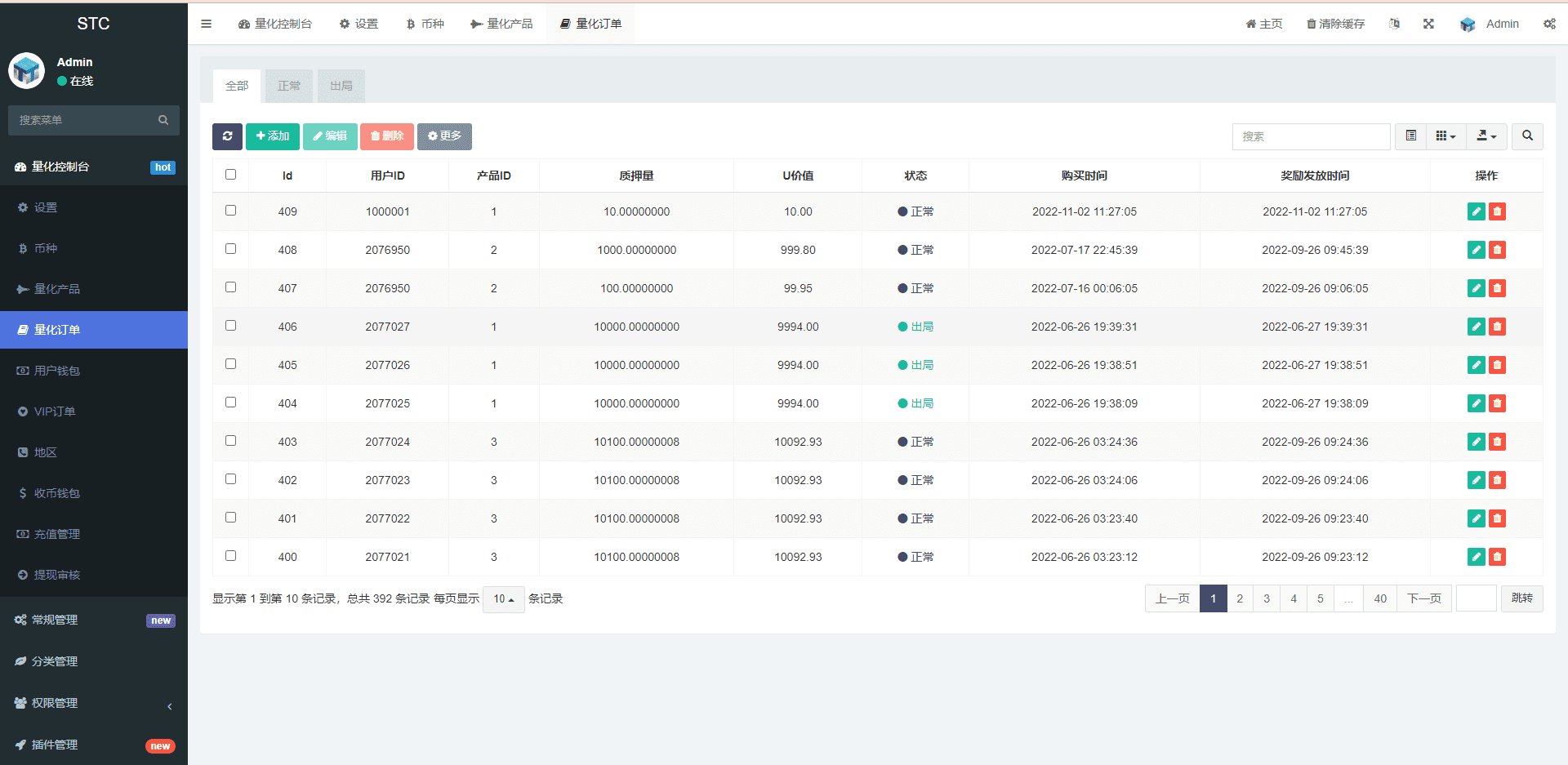Select the checkbox for order 408
The height and width of the screenshot is (765, 1568).
230,249
